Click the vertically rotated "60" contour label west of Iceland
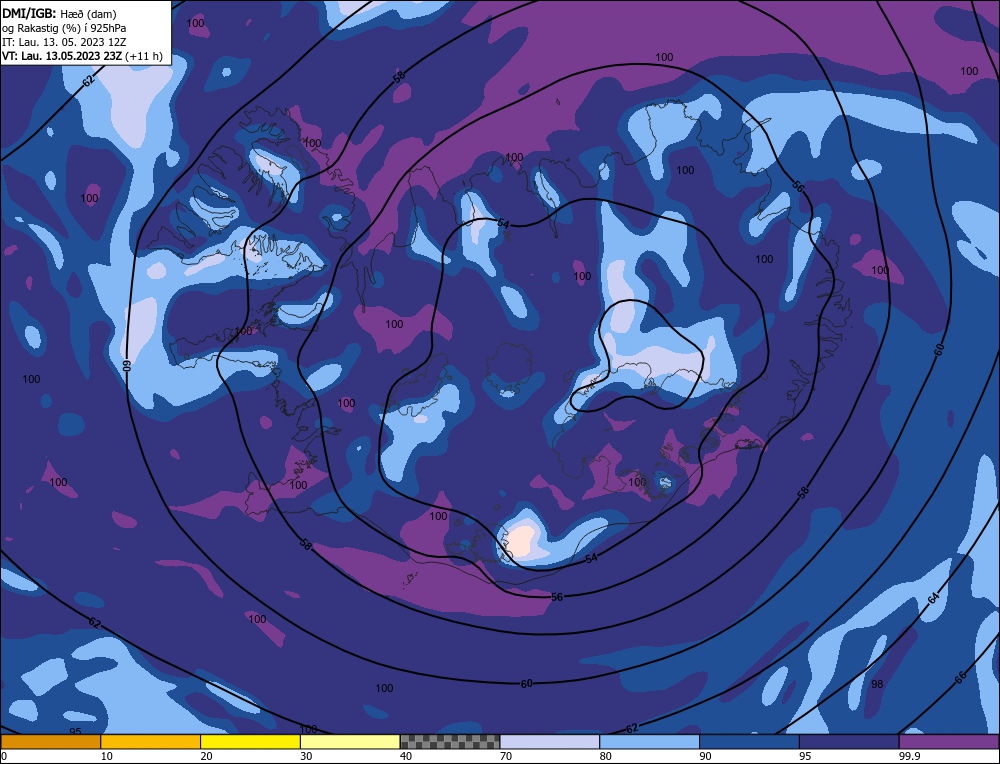Viewport: 1000px width, 764px height. (126, 365)
